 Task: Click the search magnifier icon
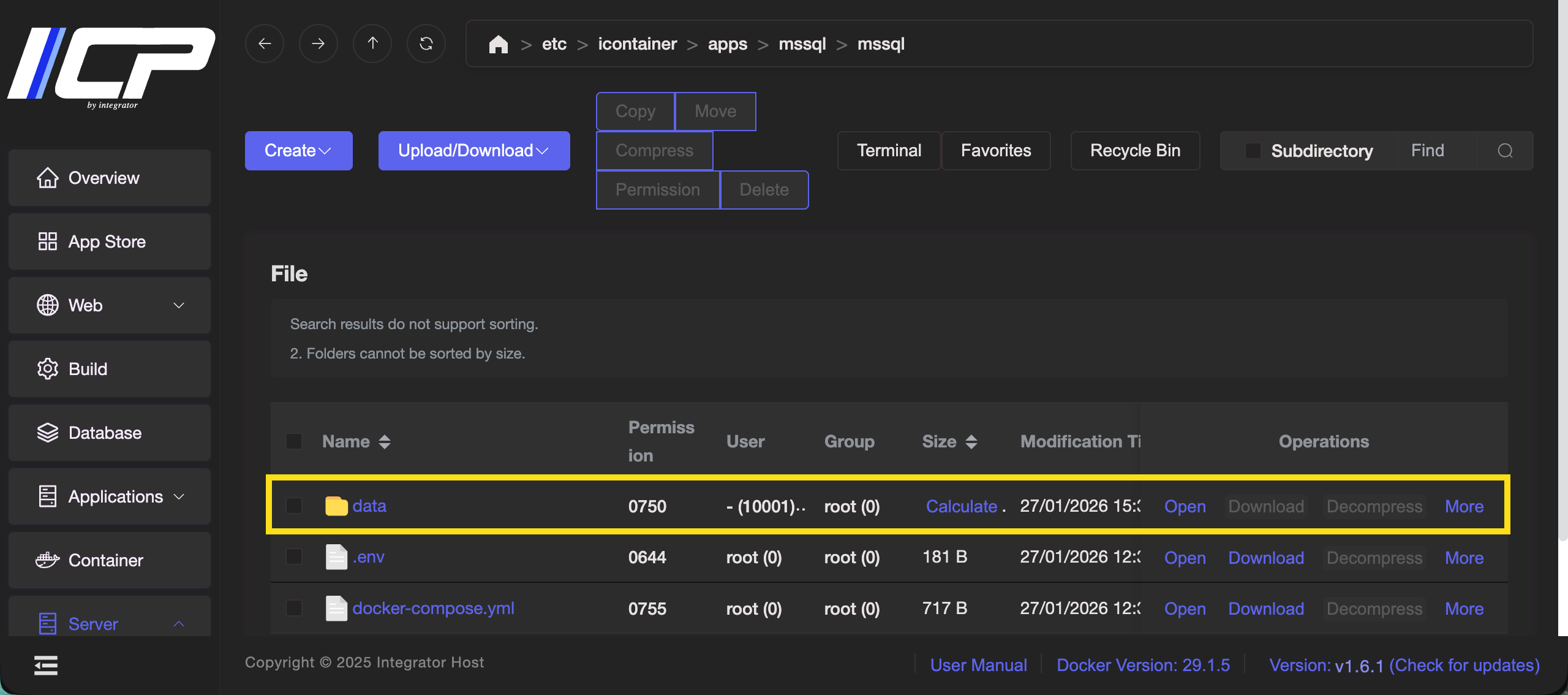click(x=1505, y=151)
